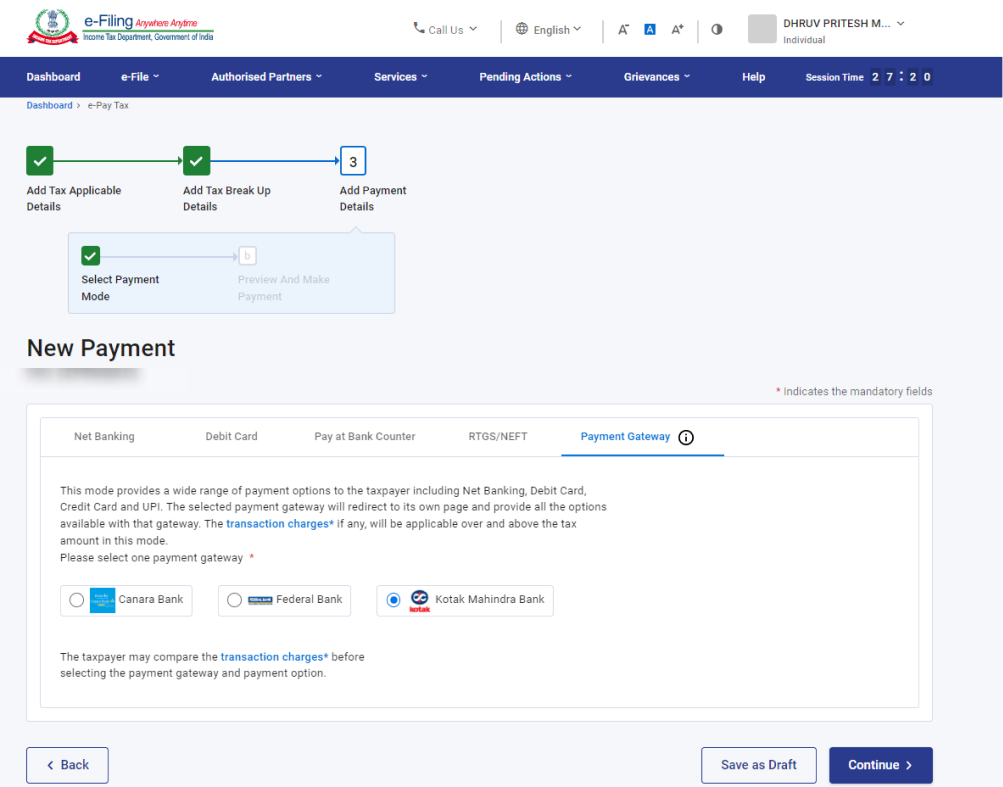Expand the Call Us dropdown
Screen dimensions: 1003x787
pos(446,29)
